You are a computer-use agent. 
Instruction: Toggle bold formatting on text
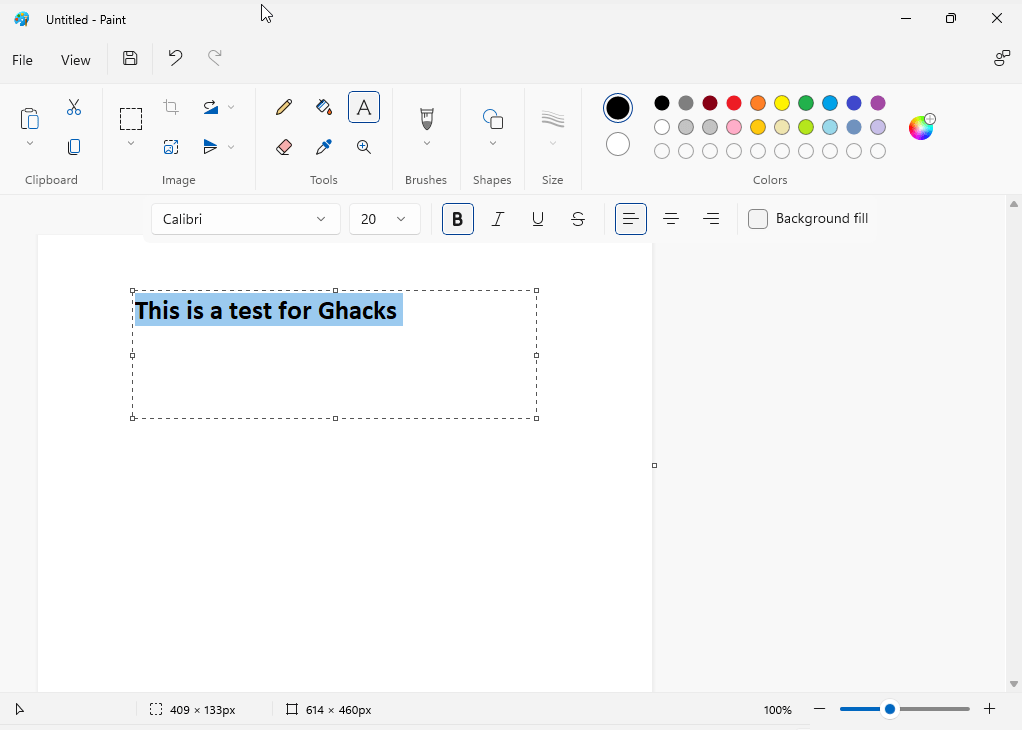click(x=457, y=219)
